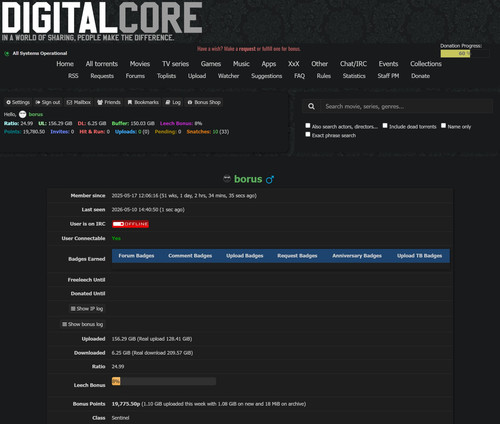Open the Bonus Shop
The height and width of the screenshot is (424, 500).
click(x=204, y=102)
